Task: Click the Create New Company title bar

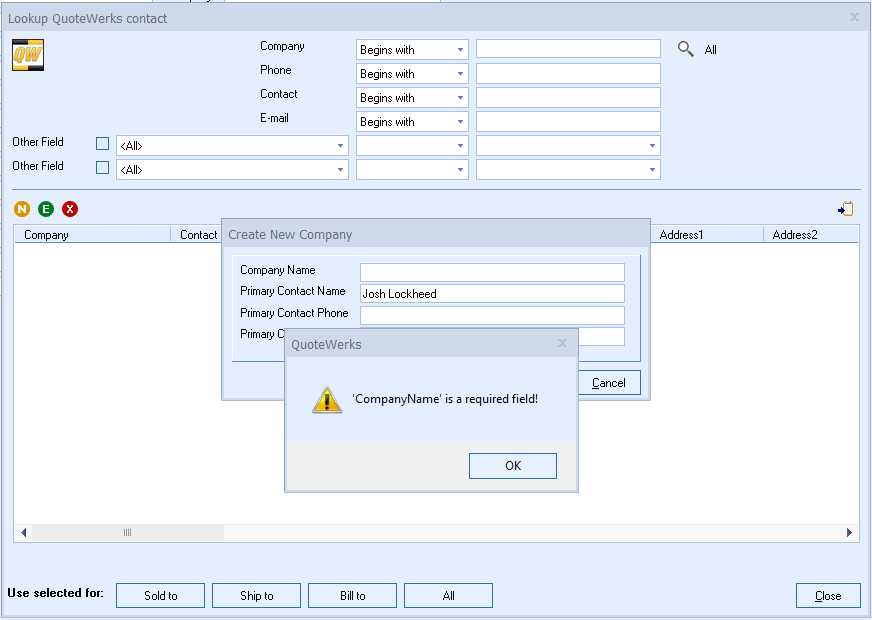Action: (x=436, y=234)
